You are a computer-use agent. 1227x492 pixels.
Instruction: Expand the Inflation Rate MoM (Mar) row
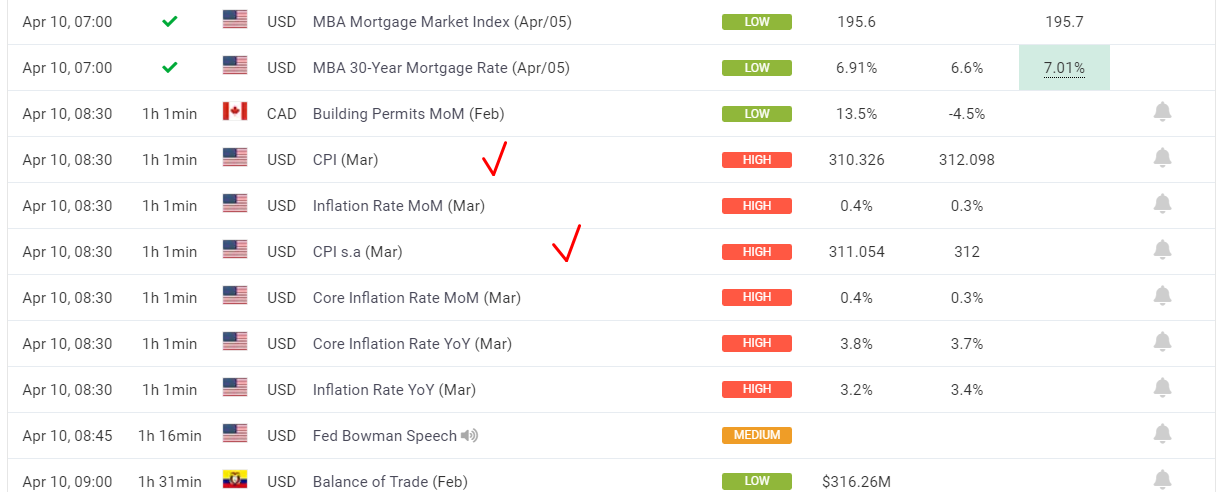pyautogui.click(x=398, y=206)
